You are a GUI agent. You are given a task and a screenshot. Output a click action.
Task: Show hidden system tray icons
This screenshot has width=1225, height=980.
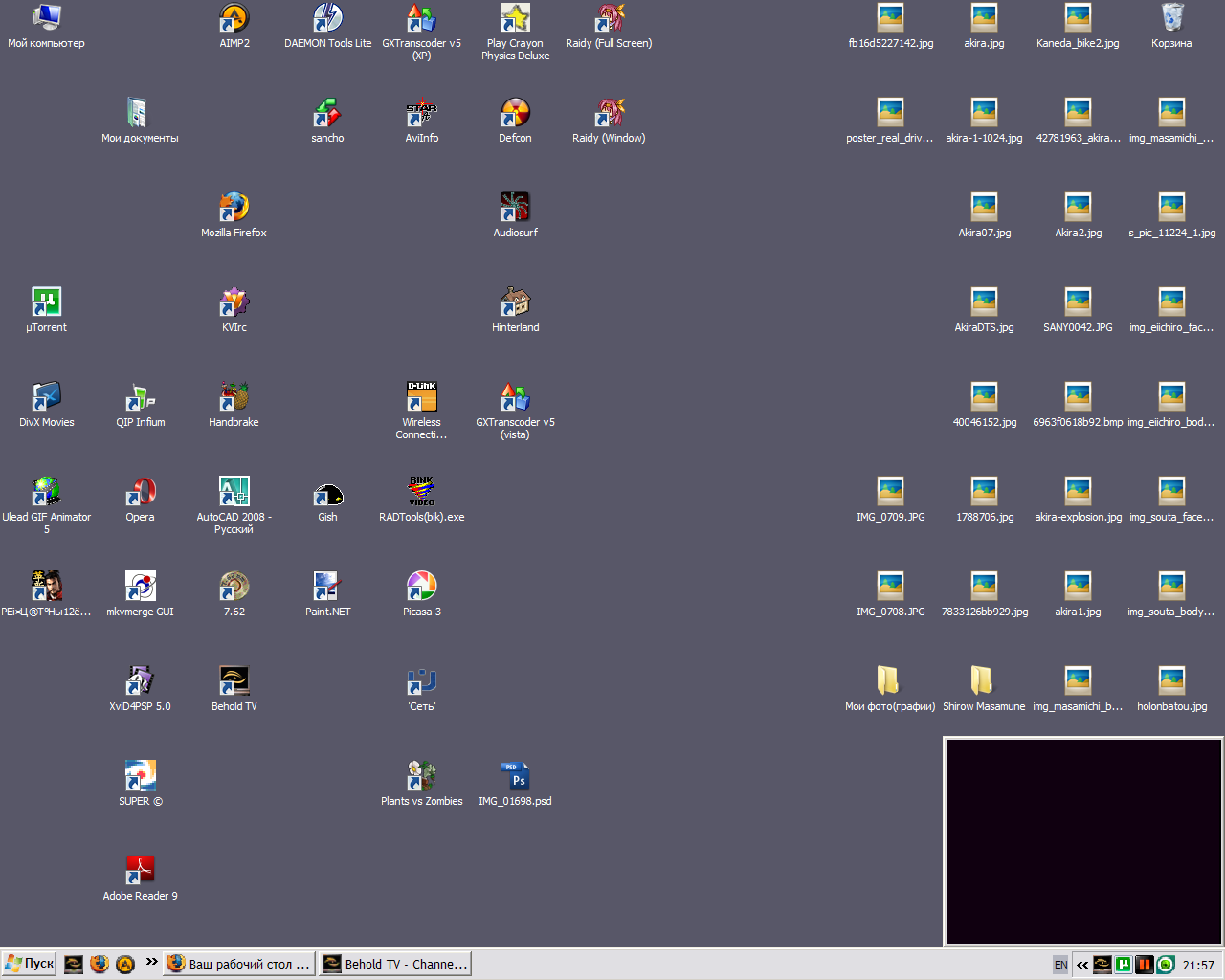click(1081, 965)
